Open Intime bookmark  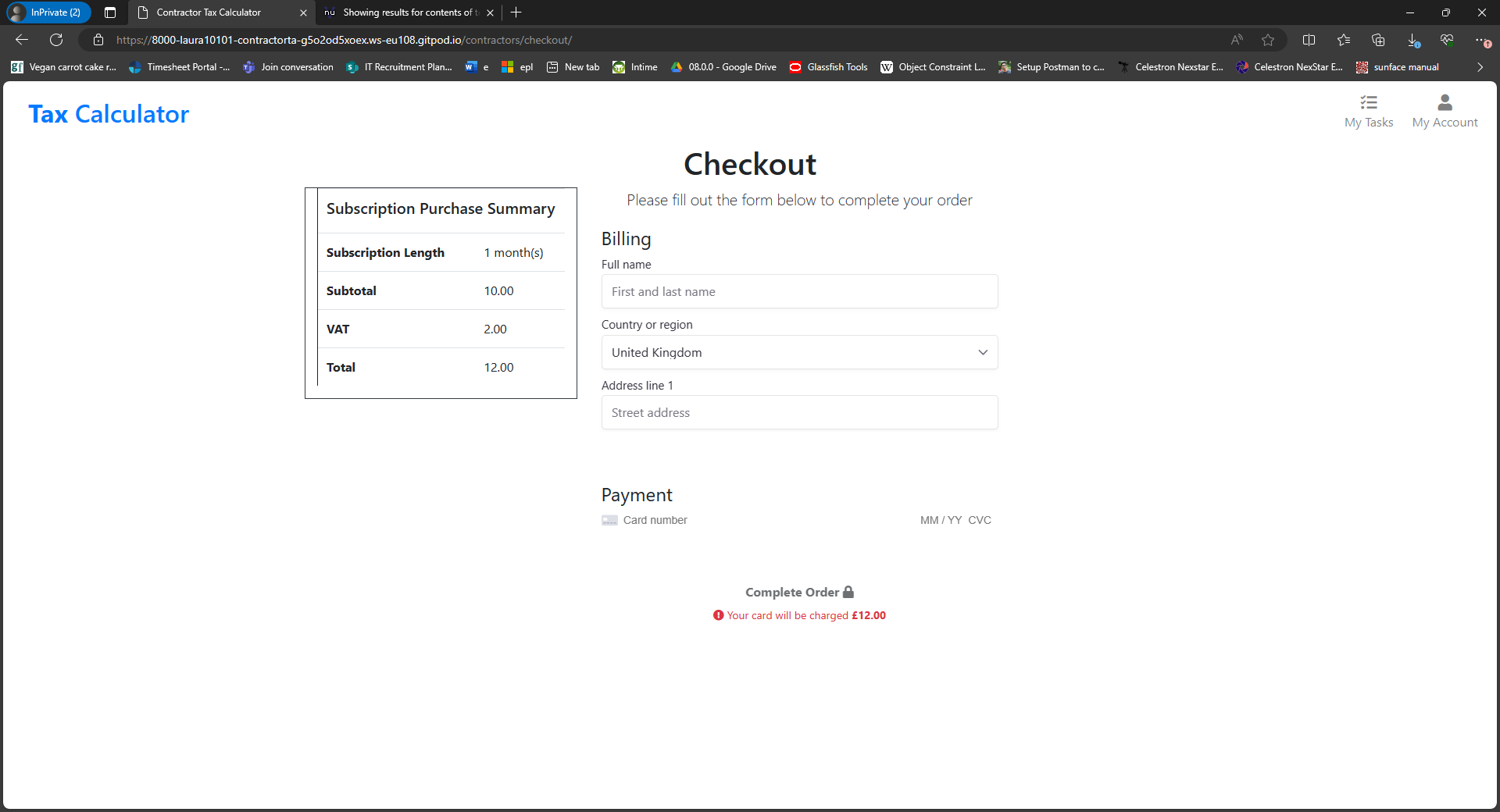click(x=635, y=67)
